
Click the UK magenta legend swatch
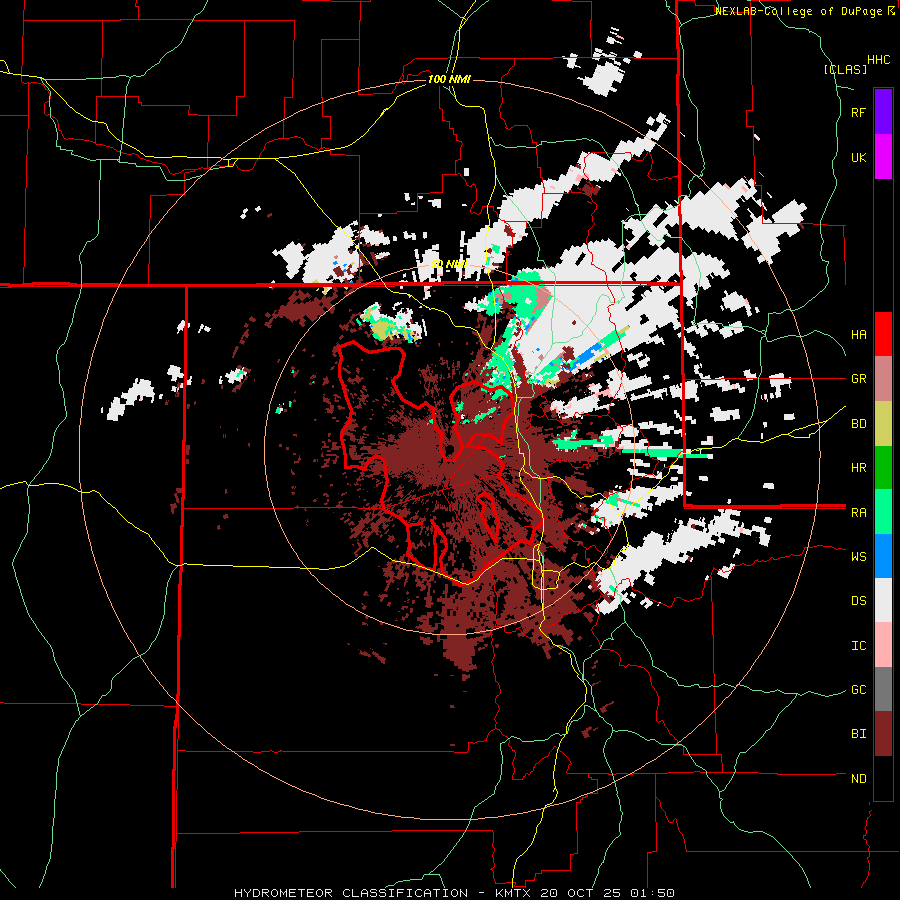click(x=883, y=157)
